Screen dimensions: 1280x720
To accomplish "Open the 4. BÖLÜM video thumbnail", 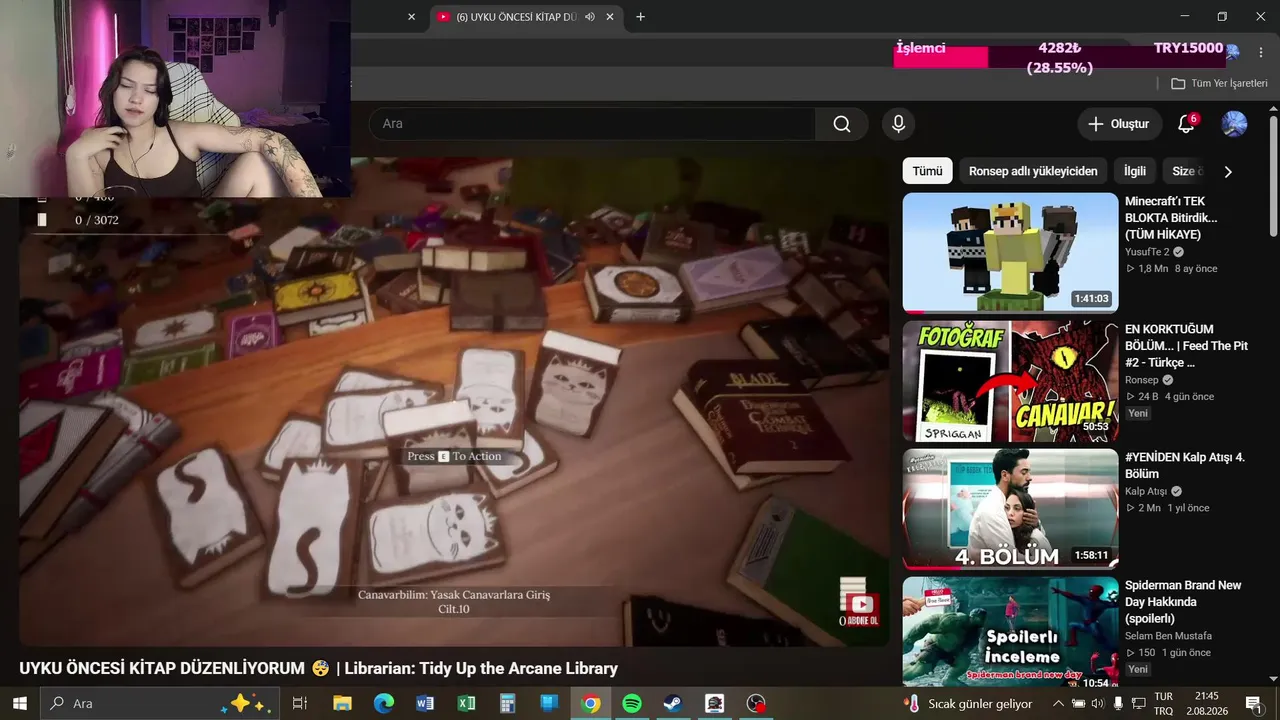I will (x=1010, y=509).
